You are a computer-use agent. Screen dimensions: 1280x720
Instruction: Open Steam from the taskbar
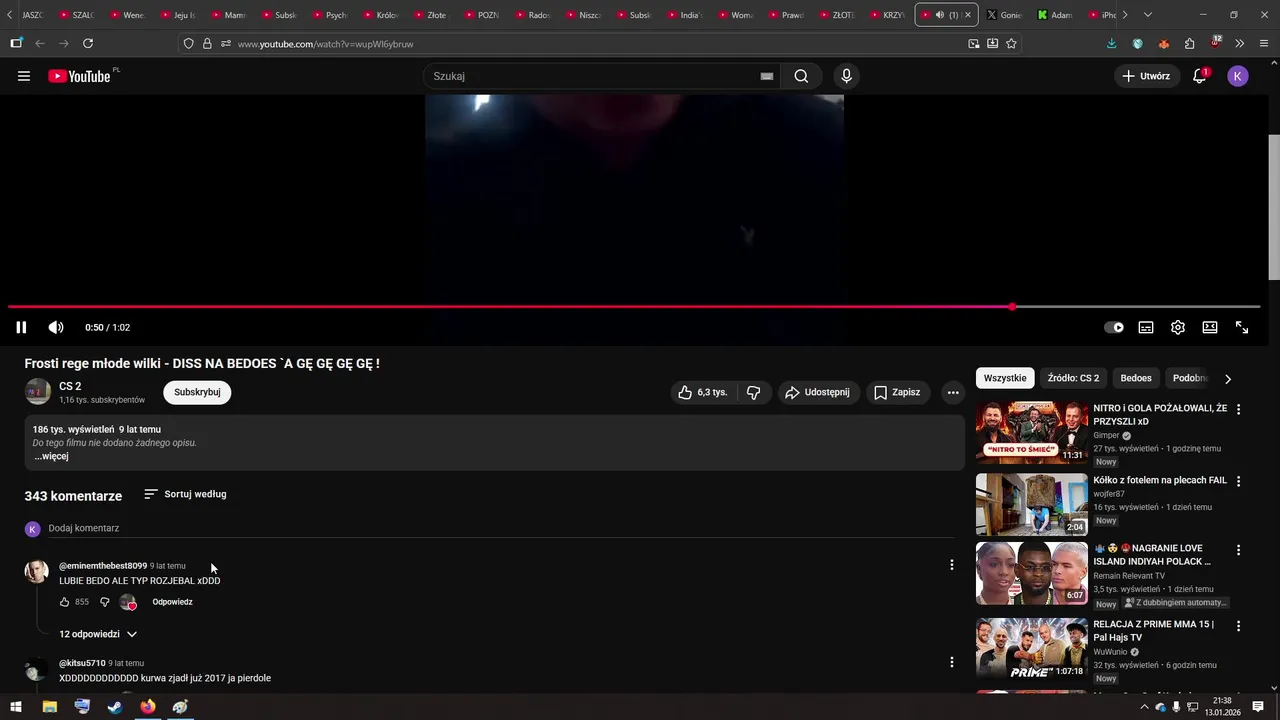[x=115, y=706]
